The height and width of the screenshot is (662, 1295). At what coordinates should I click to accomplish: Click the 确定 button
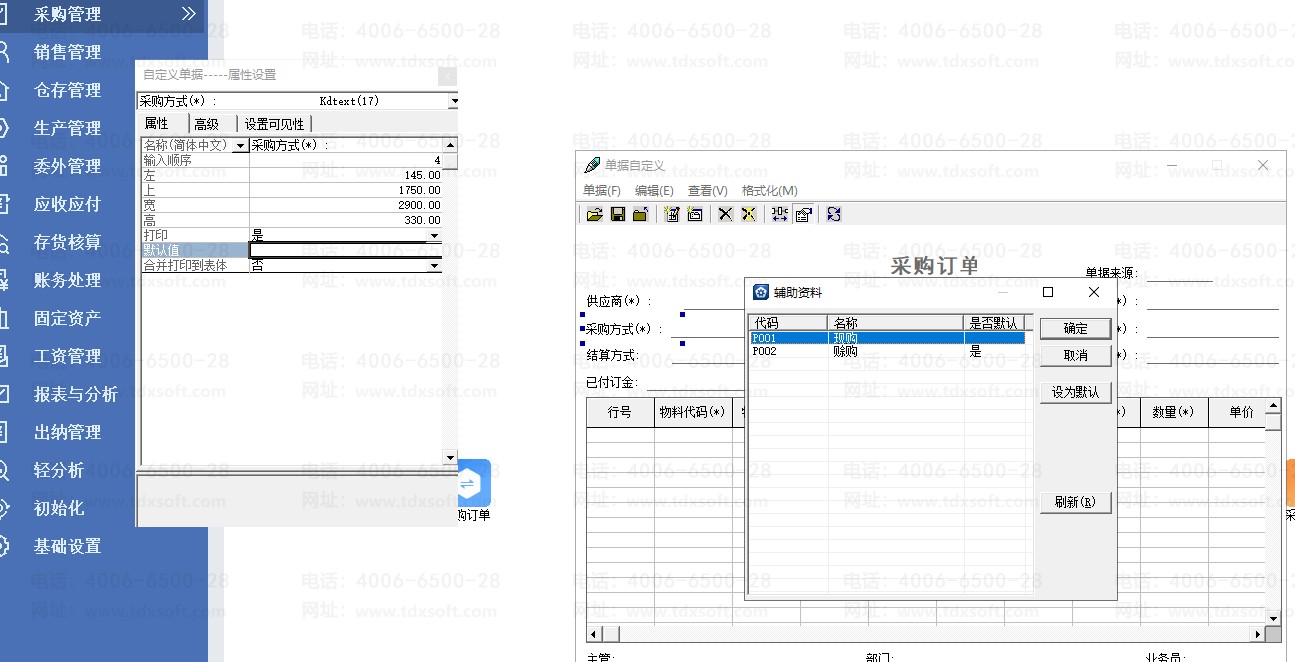point(1075,328)
